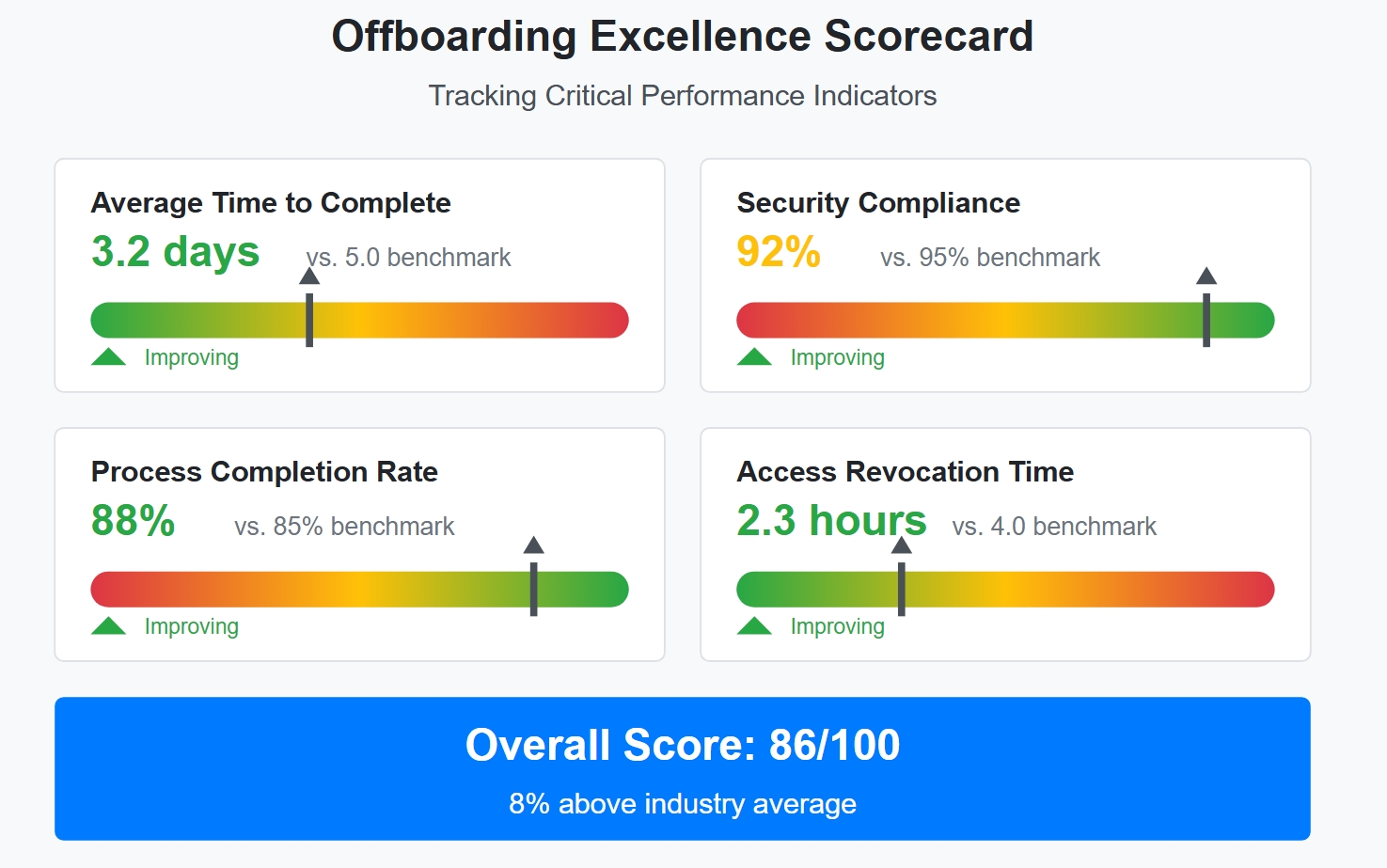Click the Average Time to Complete improving triangle
The image size is (1387, 868).
(x=109, y=357)
